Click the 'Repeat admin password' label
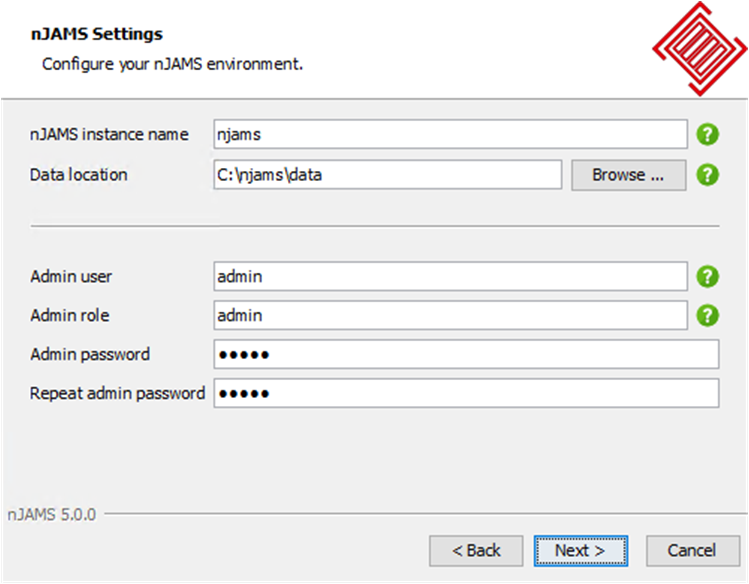The image size is (749, 584). (x=118, y=393)
